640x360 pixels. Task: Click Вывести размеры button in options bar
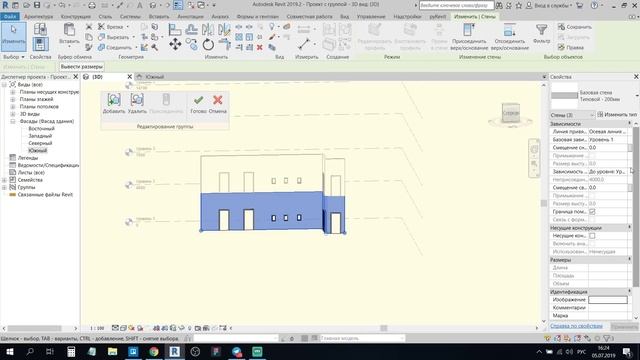82,67
